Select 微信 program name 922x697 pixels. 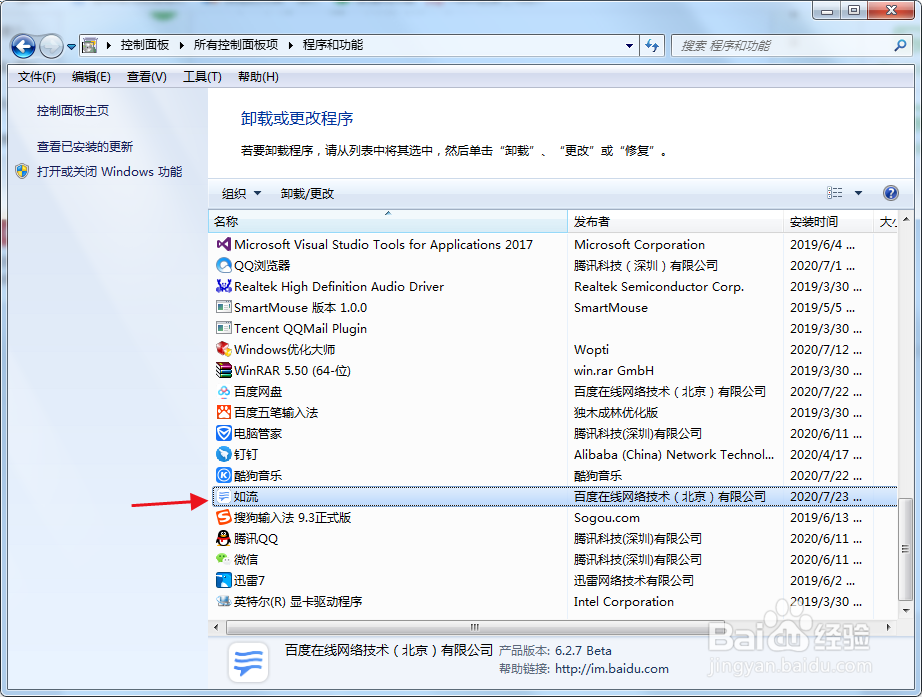(x=246, y=559)
